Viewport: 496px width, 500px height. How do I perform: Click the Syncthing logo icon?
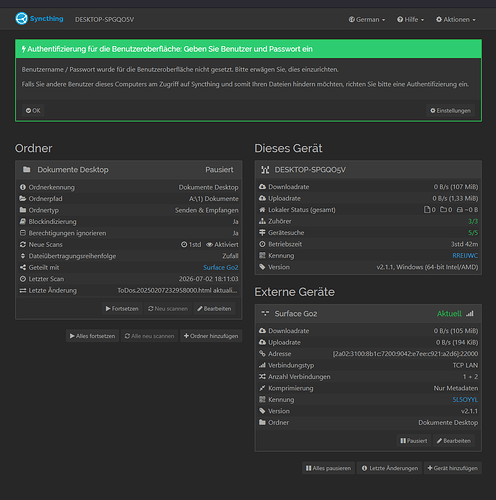(21, 19)
